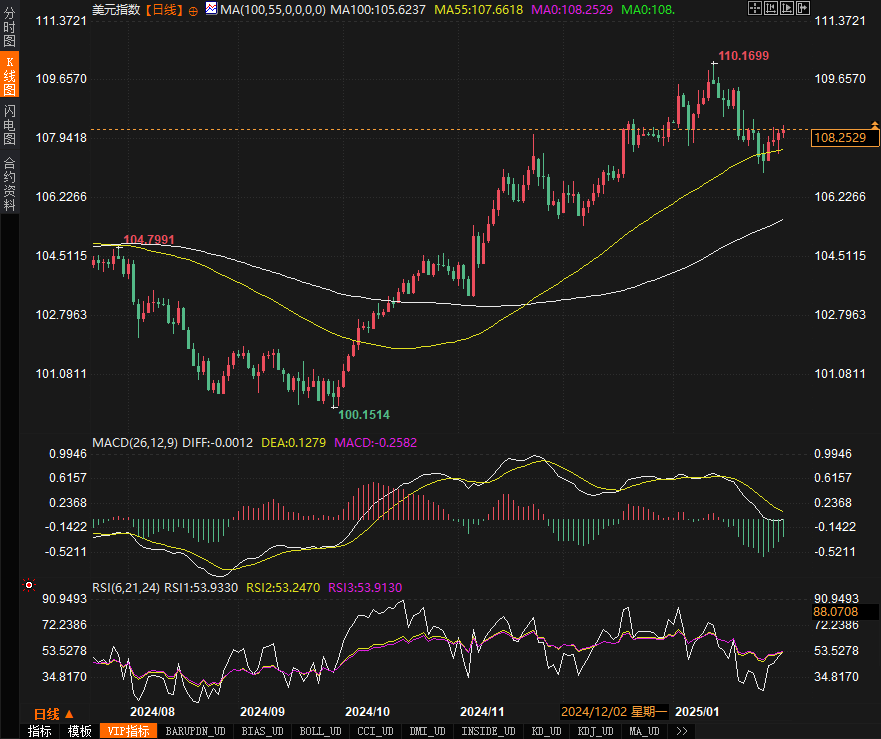The height and width of the screenshot is (739, 881).
Task: Select the K线图 candlestick tab
Action: 9,76
